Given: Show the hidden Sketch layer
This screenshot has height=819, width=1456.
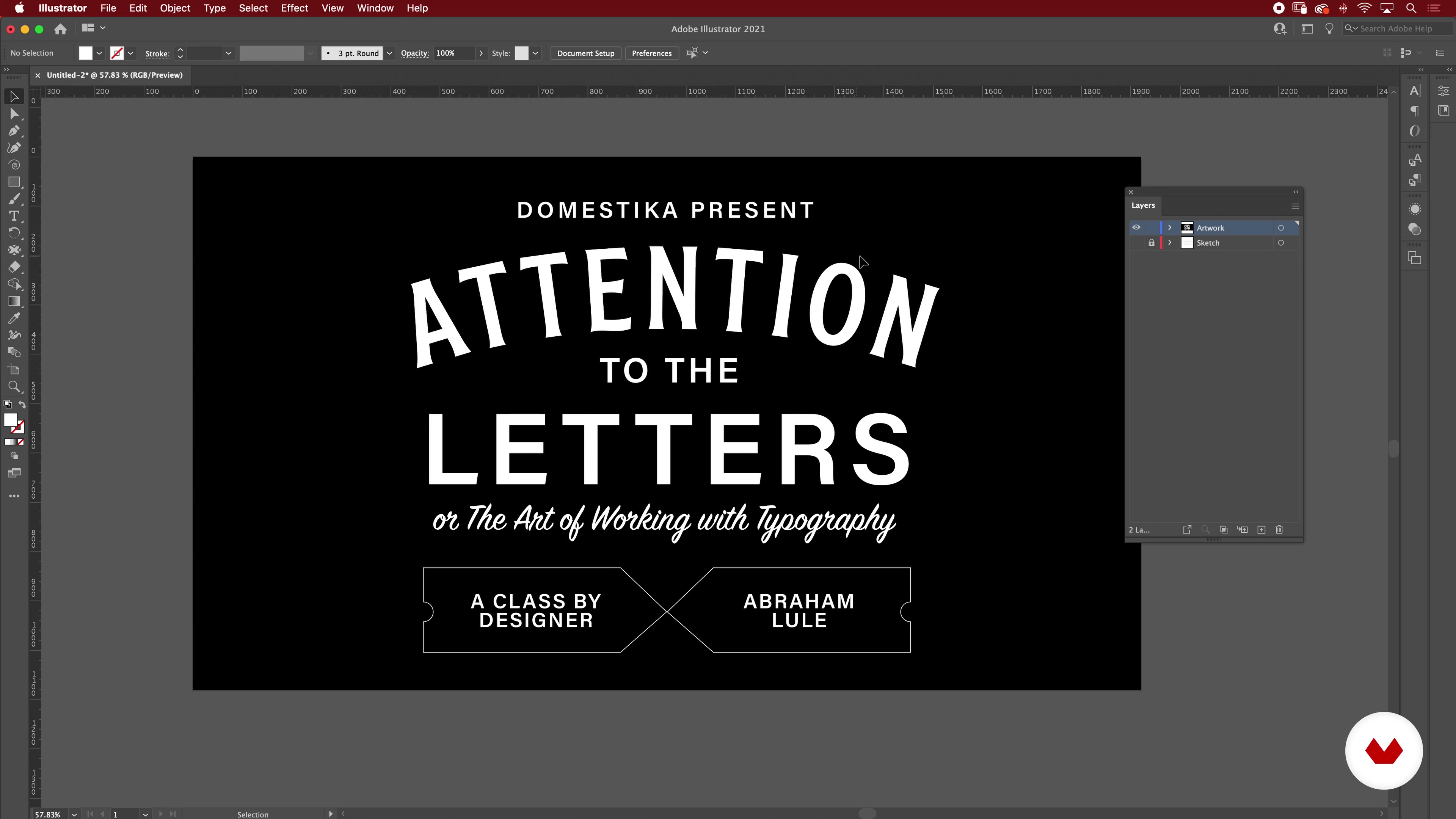Looking at the screenshot, I should [1136, 243].
